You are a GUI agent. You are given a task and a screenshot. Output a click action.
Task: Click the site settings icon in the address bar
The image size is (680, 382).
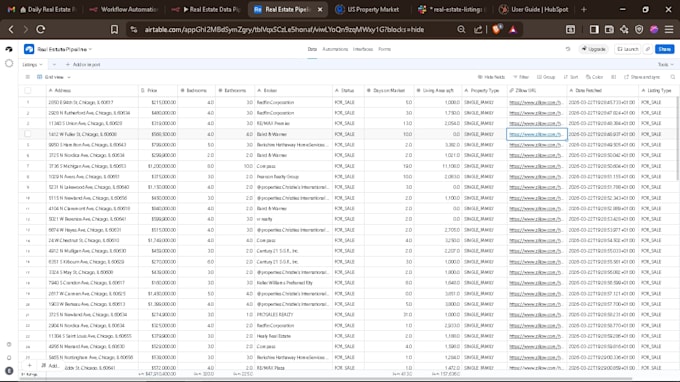pyautogui.click(x=134, y=29)
